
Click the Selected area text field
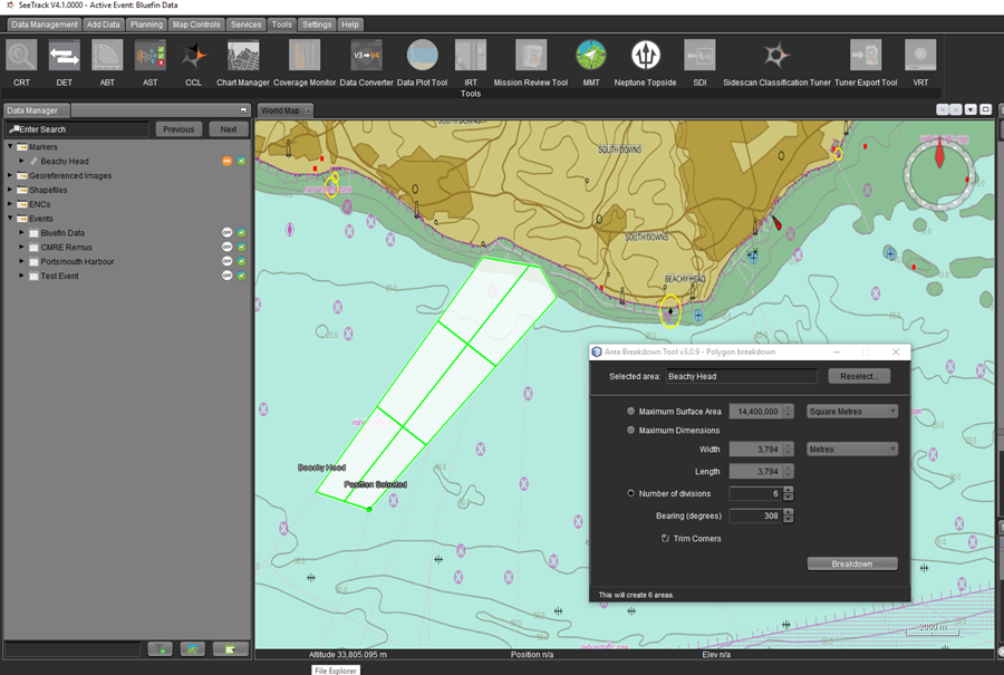pyautogui.click(x=741, y=376)
